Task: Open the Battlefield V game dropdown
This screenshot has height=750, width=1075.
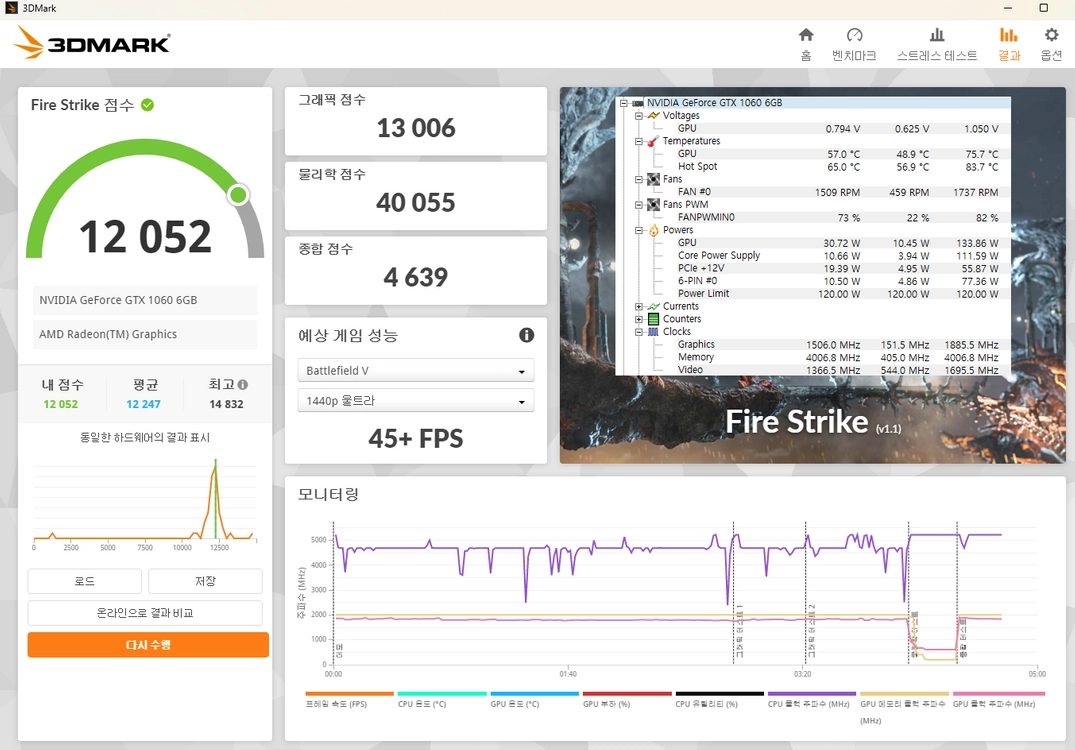Action: point(415,370)
